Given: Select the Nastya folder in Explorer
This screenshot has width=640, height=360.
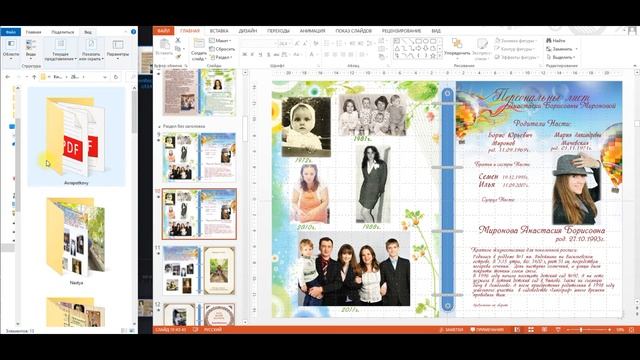Looking at the screenshot, I should (x=76, y=241).
